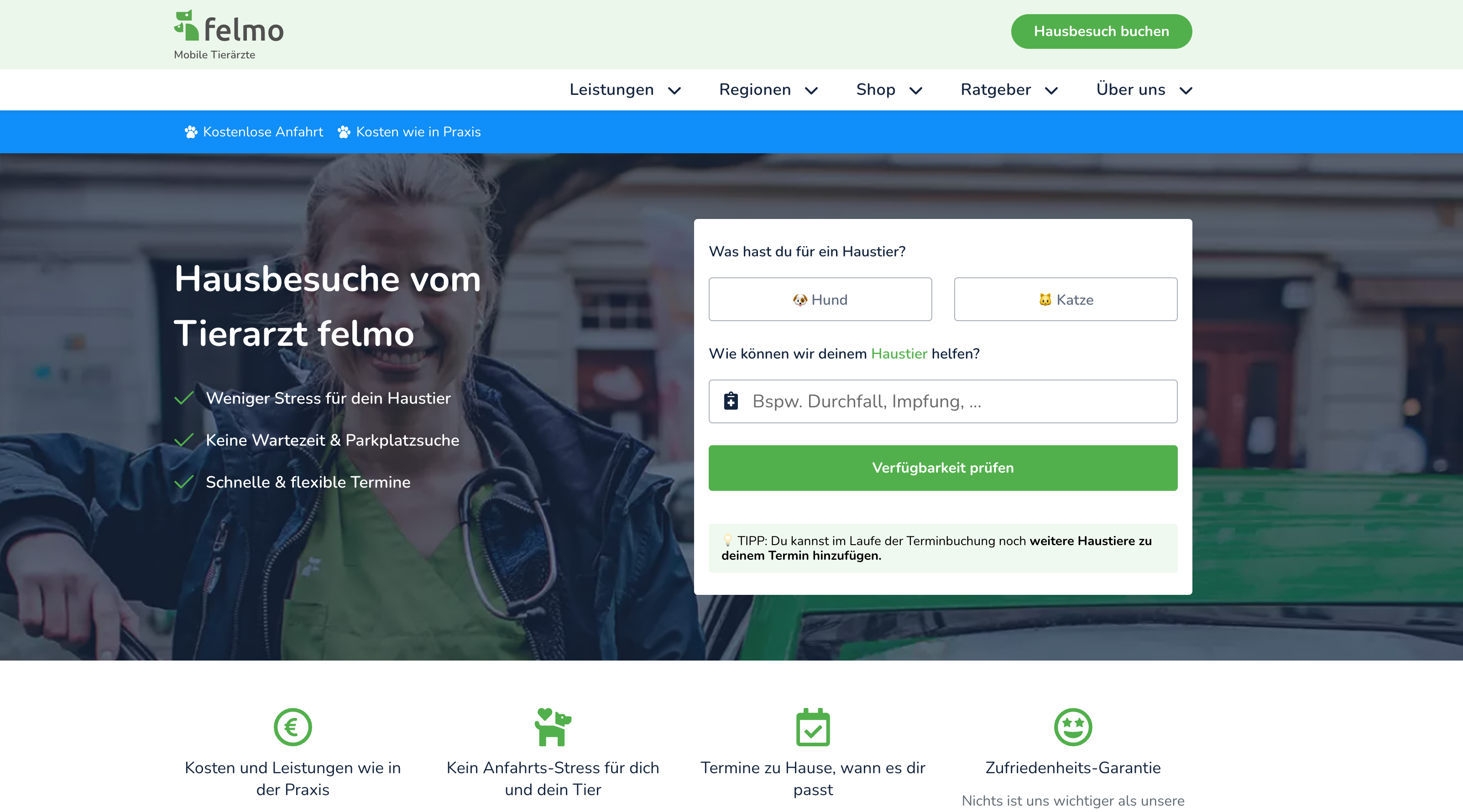This screenshot has height=812, width=1463.
Task: Select Hund as pet type
Action: pyautogui.click(x=820, y=299)
